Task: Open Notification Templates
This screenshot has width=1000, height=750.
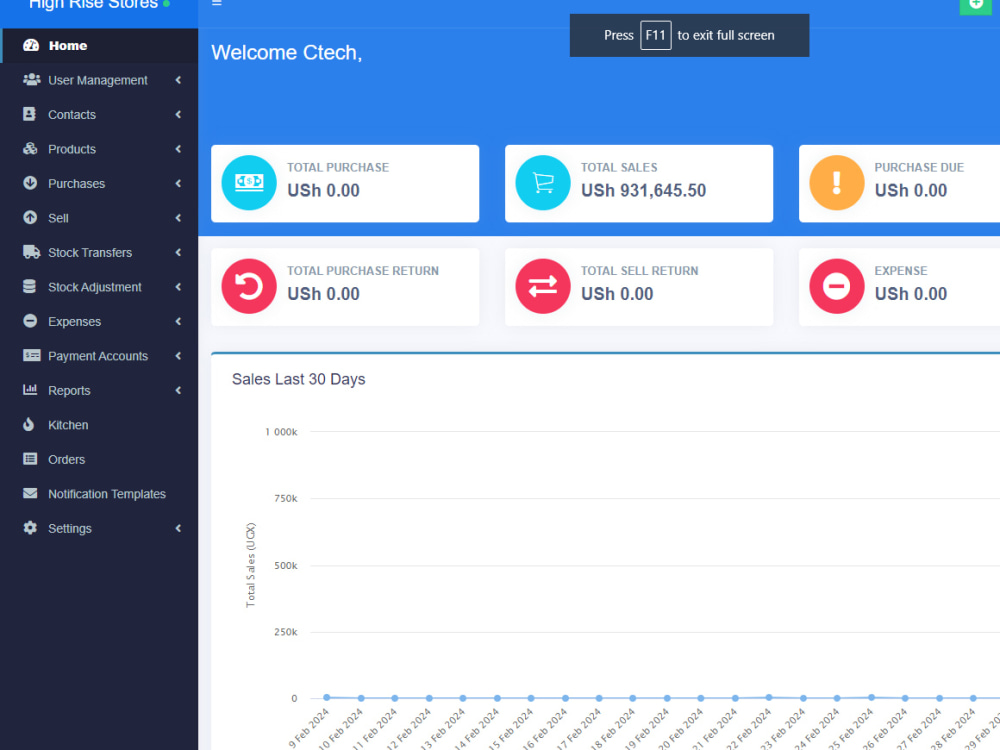Action: click(x=107, y=493)
